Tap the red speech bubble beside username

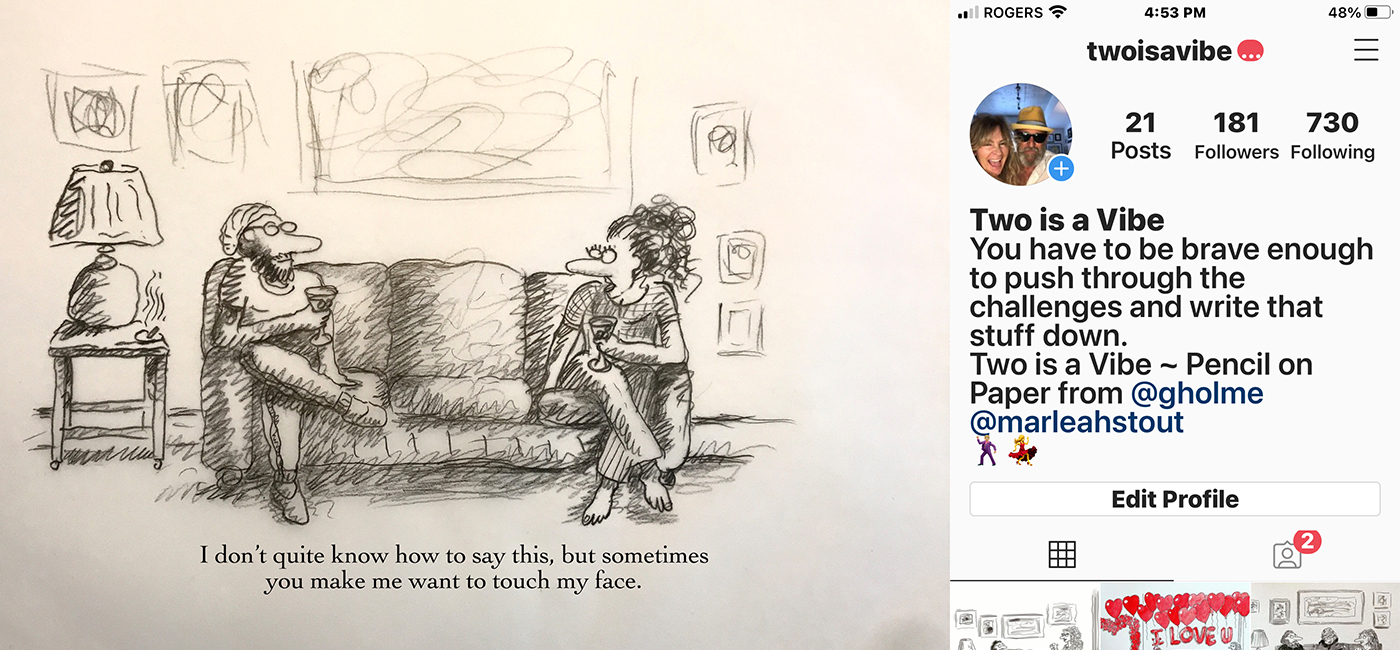[1251, 51]
